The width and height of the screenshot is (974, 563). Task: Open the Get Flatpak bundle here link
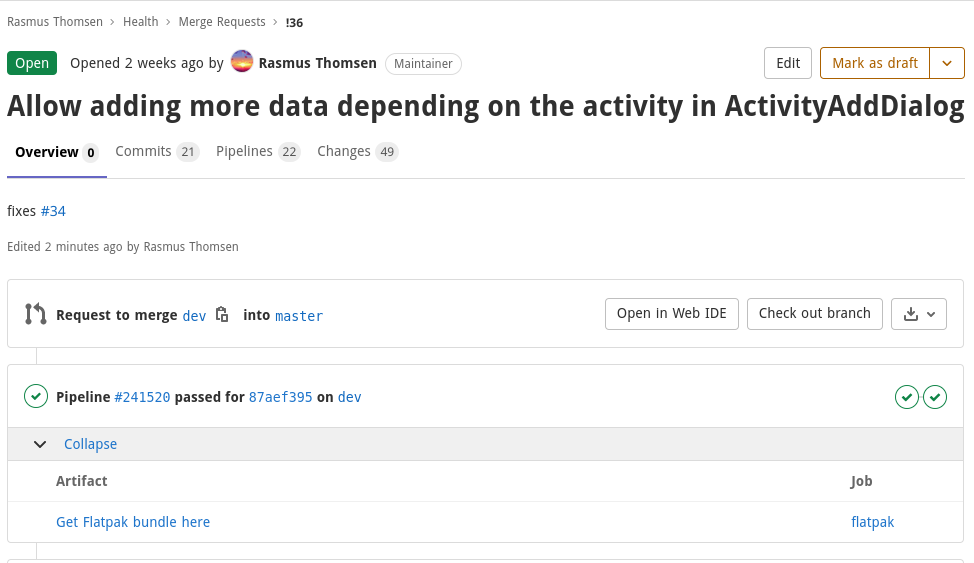pos(133,522)
